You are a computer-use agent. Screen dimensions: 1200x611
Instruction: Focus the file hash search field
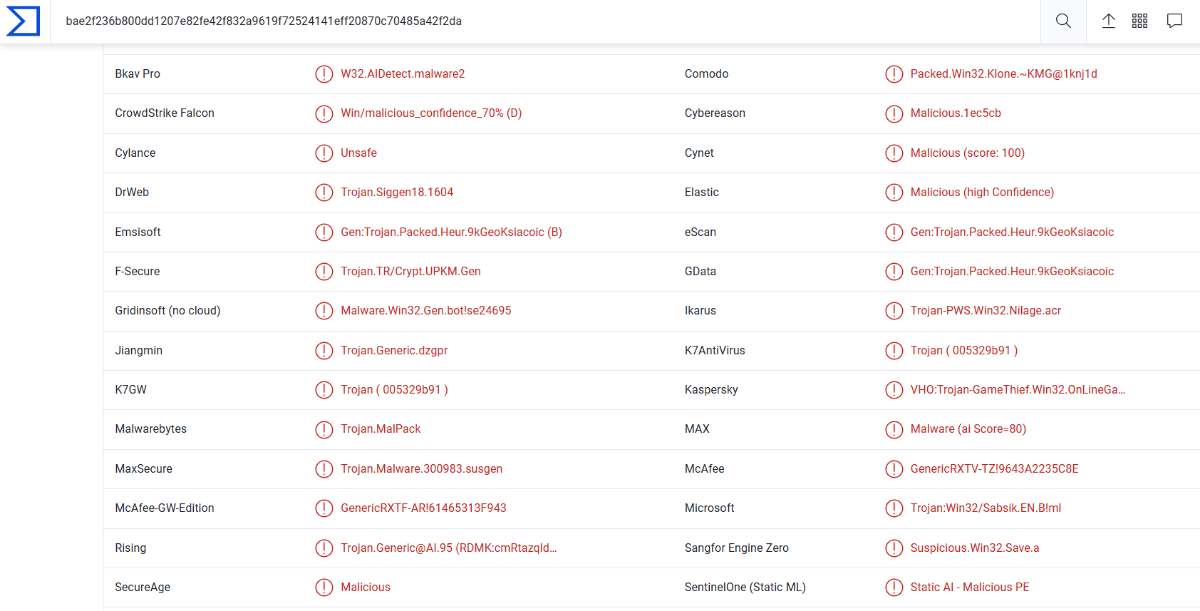point(545,21)
